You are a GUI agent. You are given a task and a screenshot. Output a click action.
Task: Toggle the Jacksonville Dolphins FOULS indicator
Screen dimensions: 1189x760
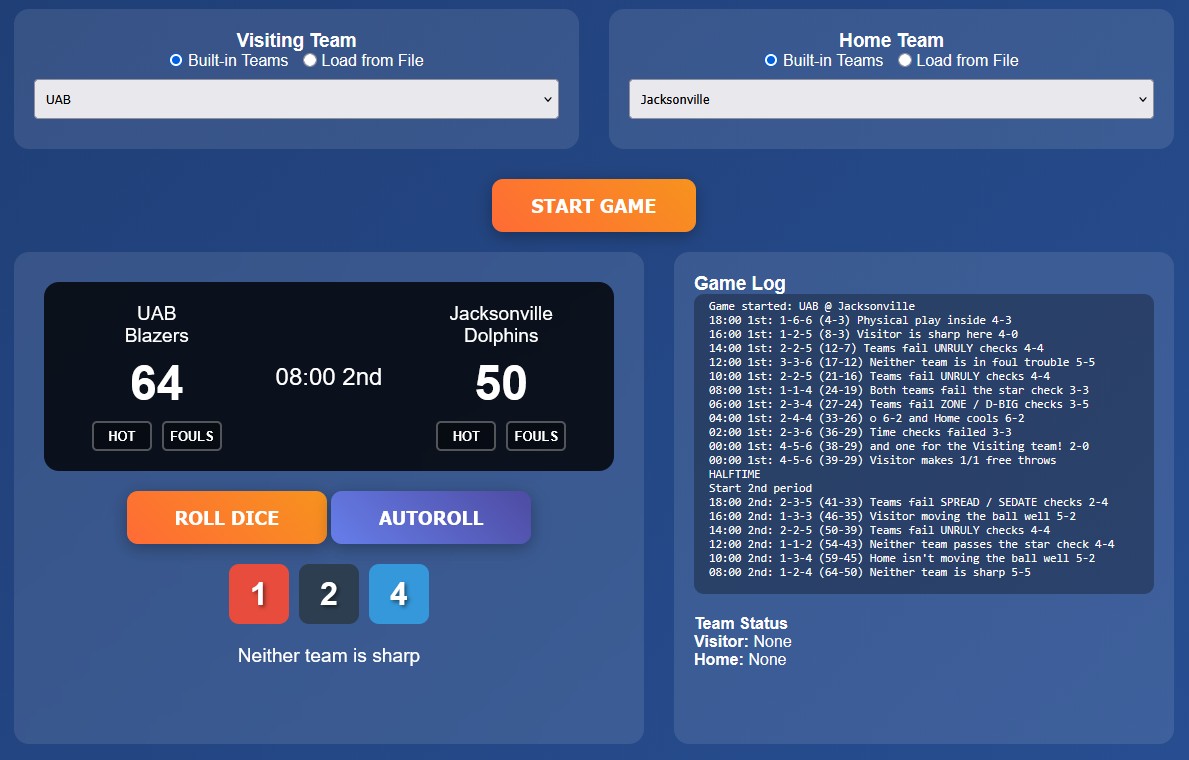[536, 436]
